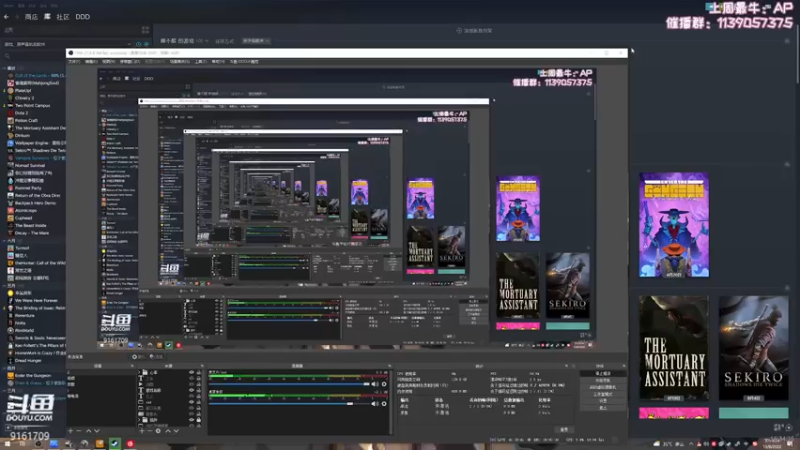Lock the first folder source in OBS
This screenshot has height=450, width=800.
(198, 372)
